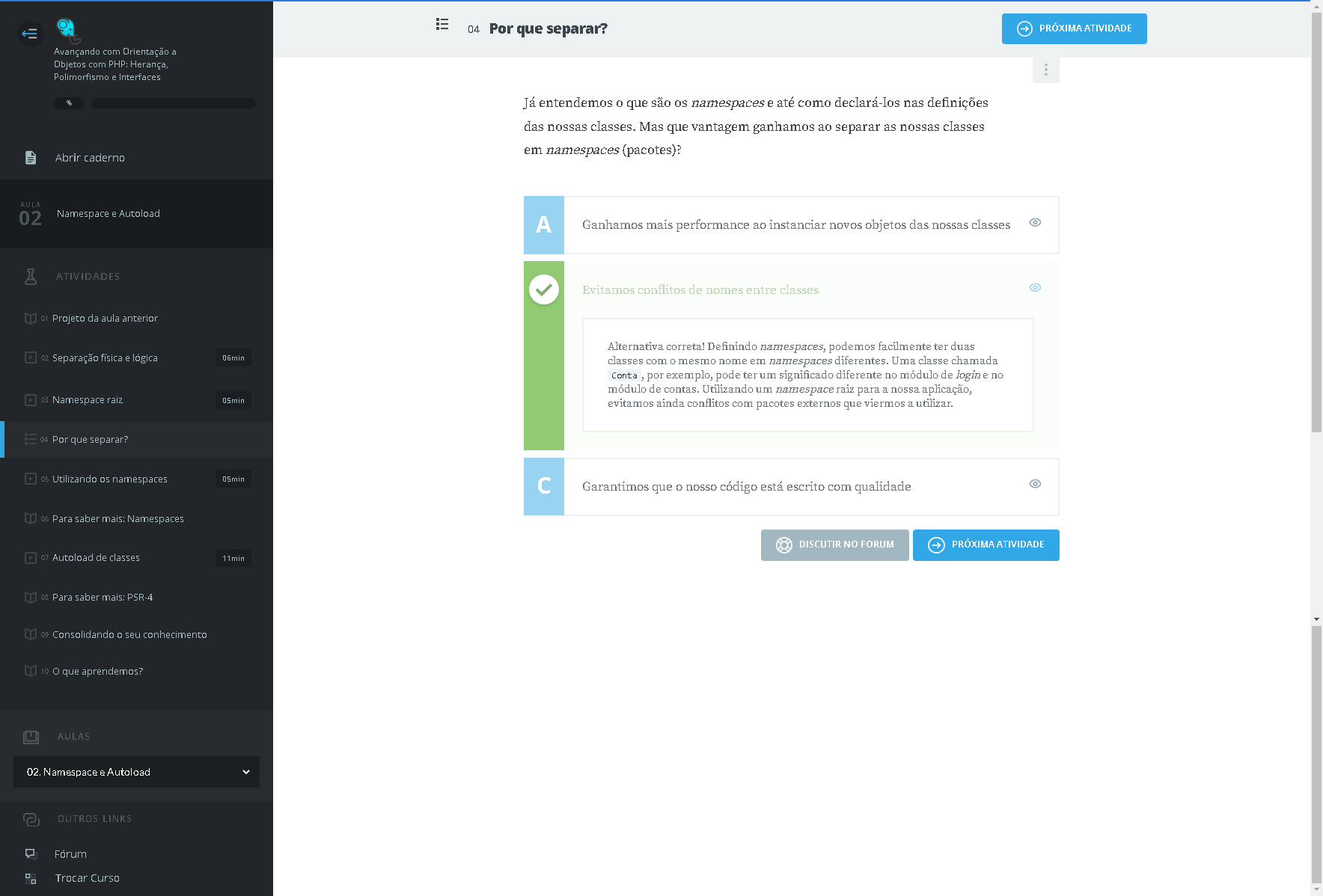Click 'Discutir no Forum' button
Image resolution: width=1323 pixels, height=896 pixels.
(834, 545)
